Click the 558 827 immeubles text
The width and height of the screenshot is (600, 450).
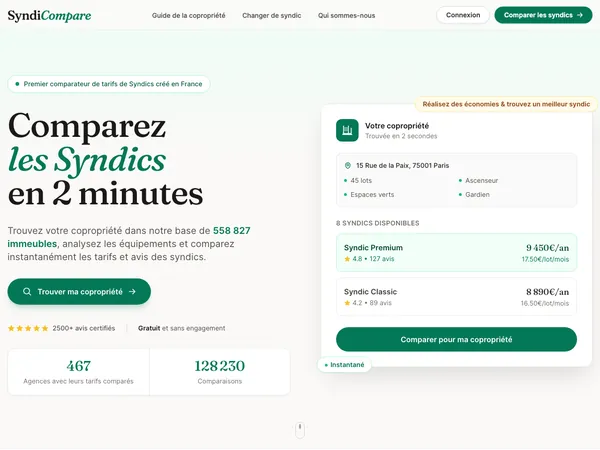129,237
